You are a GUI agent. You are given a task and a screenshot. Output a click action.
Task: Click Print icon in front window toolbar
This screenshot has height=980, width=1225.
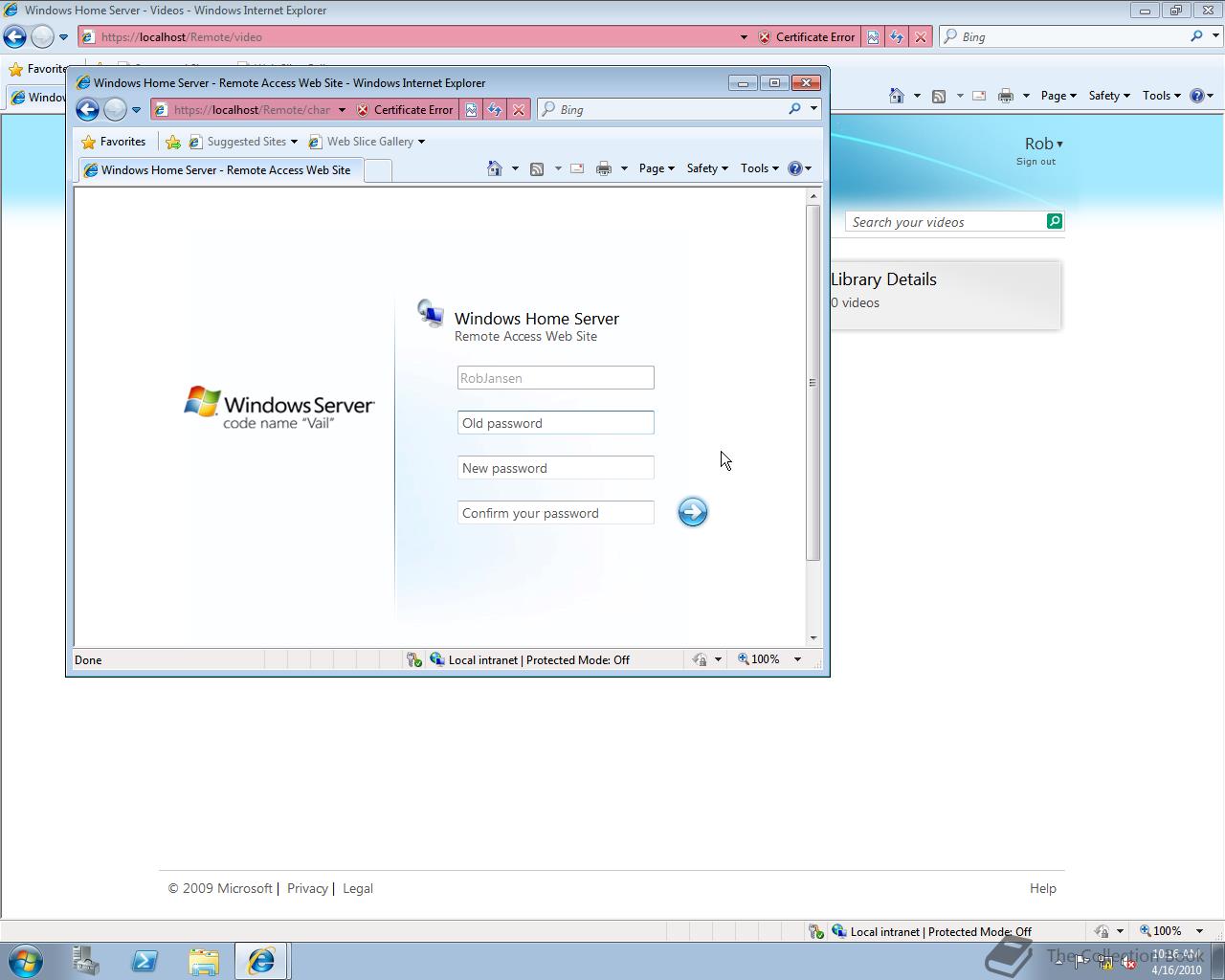604,168
